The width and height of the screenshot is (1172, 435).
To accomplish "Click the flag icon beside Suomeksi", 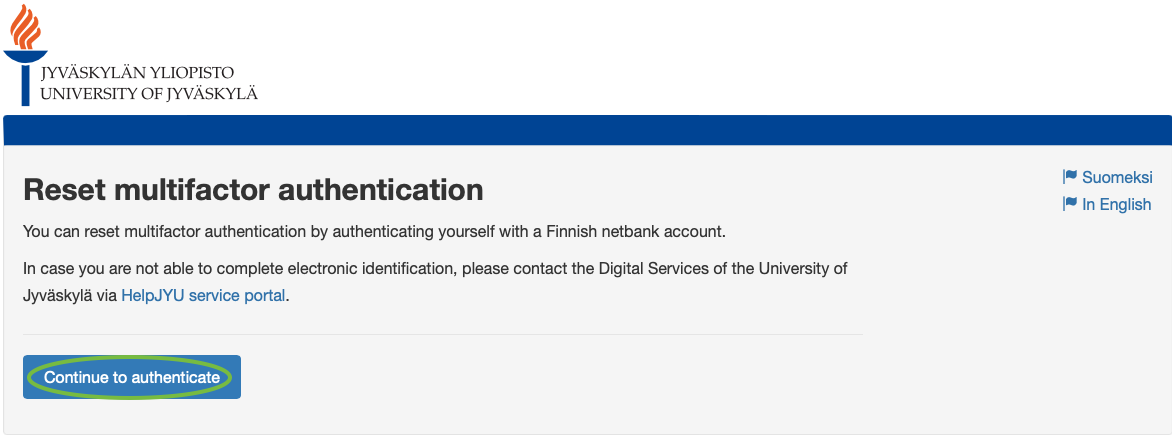I will coord(1070,177).
